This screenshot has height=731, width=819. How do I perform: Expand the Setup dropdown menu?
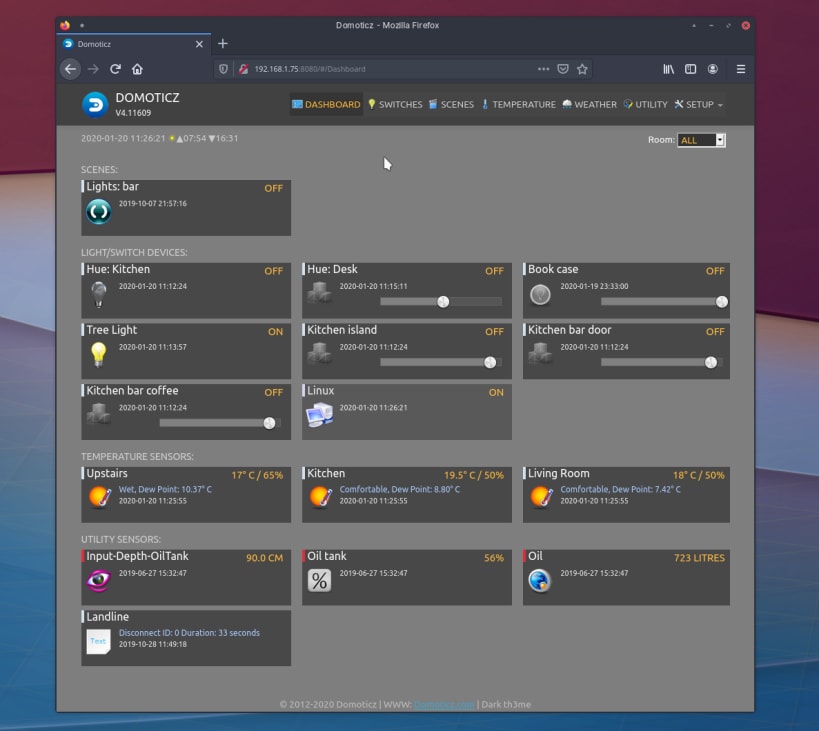coord(698,104)
